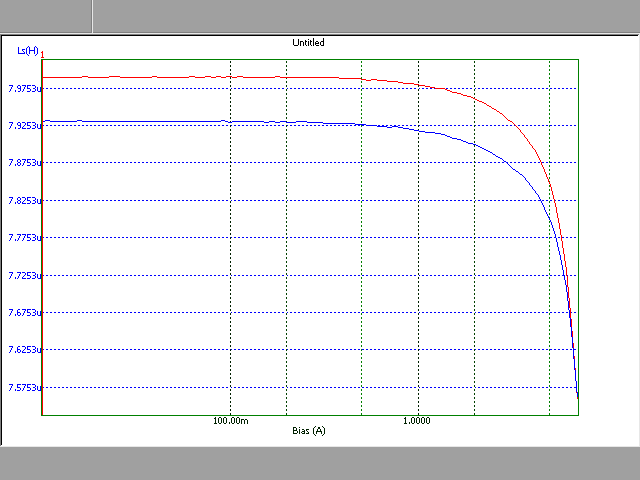Click the 7.7753u y-axis value
Screen dimensions: 640x480
click(x=25, y=238)
